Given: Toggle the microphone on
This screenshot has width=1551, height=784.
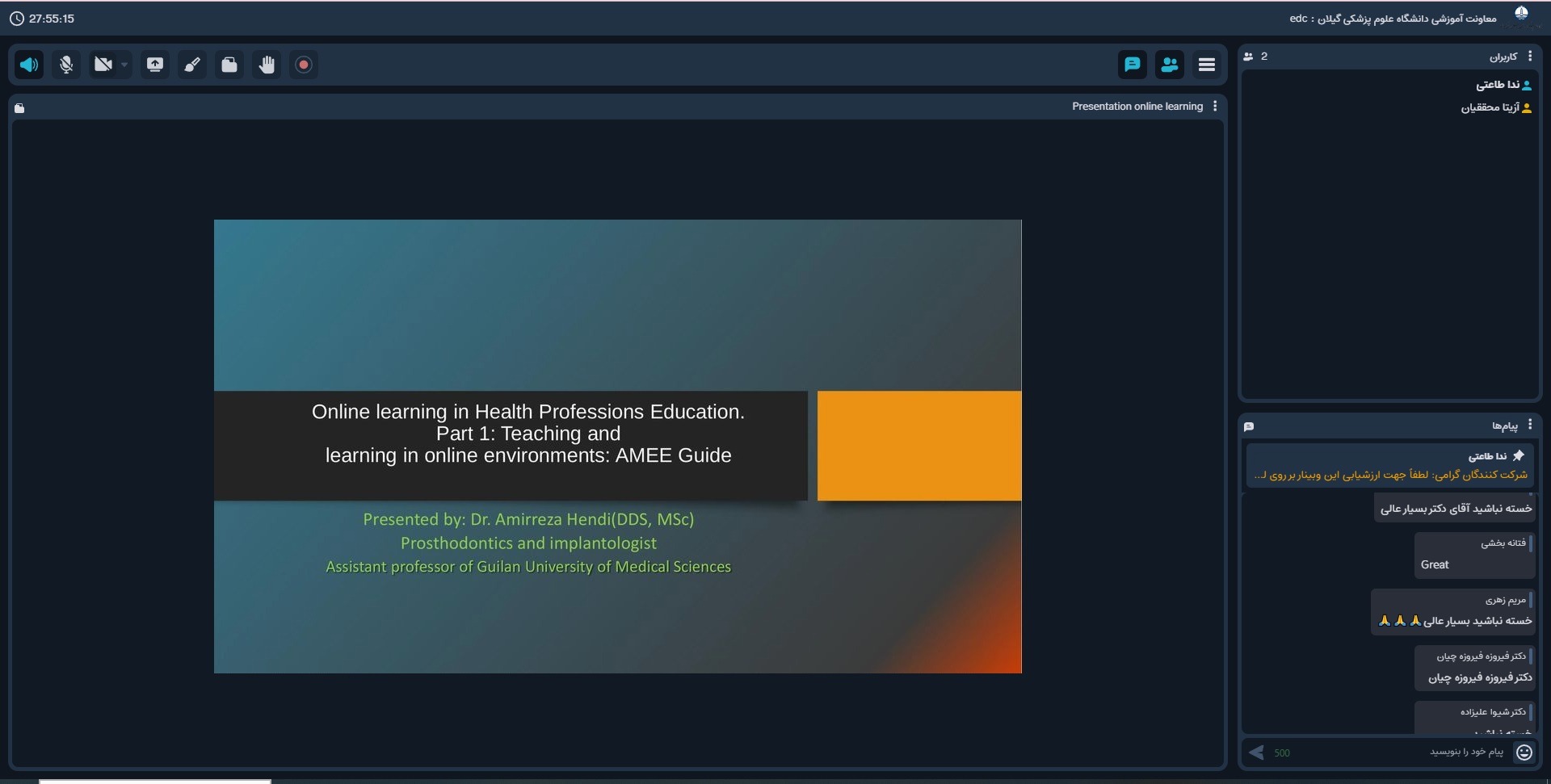Looking at the screenshot, I should (x=66, y=65).
